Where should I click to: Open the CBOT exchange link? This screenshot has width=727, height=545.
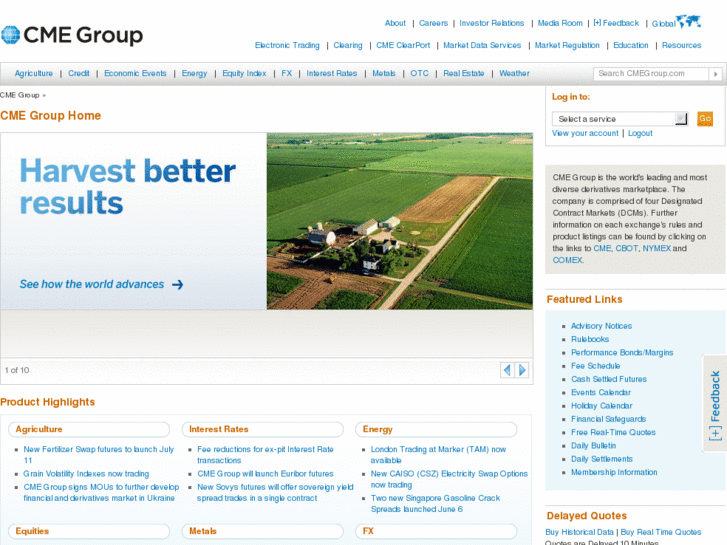[x=627, y=249]
